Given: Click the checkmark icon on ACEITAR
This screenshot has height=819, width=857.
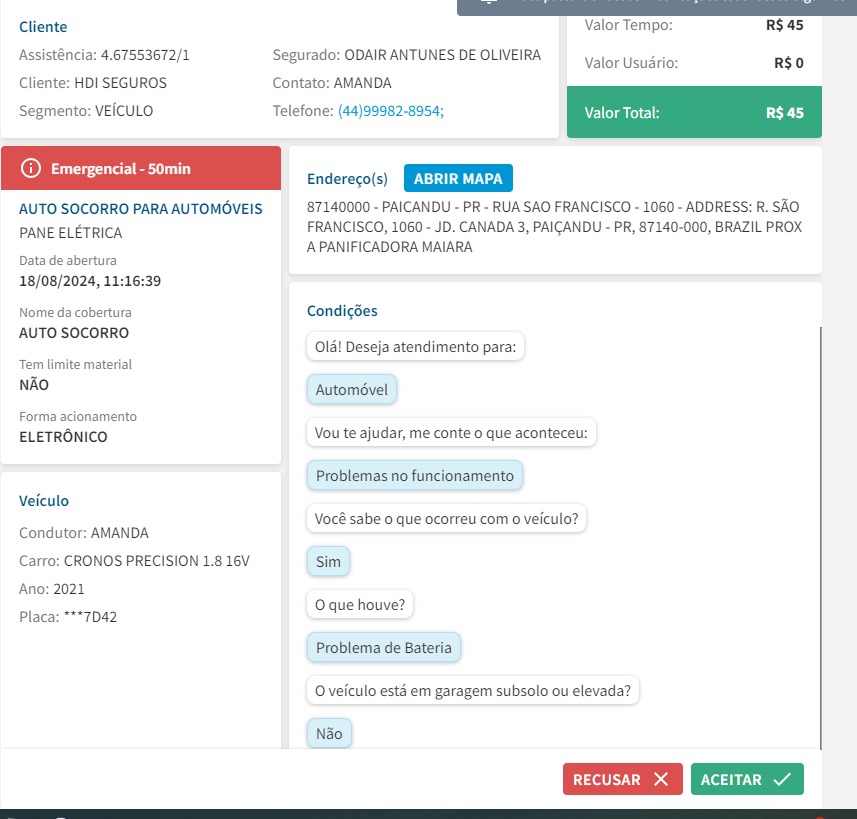Looking at the screenshot, I should point(782,780).
